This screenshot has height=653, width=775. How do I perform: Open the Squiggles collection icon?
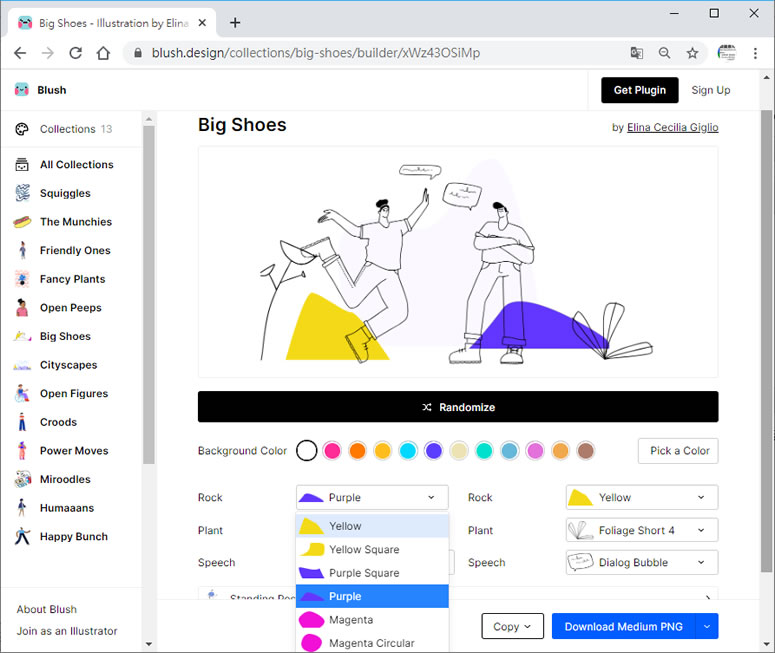coord(22,193)
